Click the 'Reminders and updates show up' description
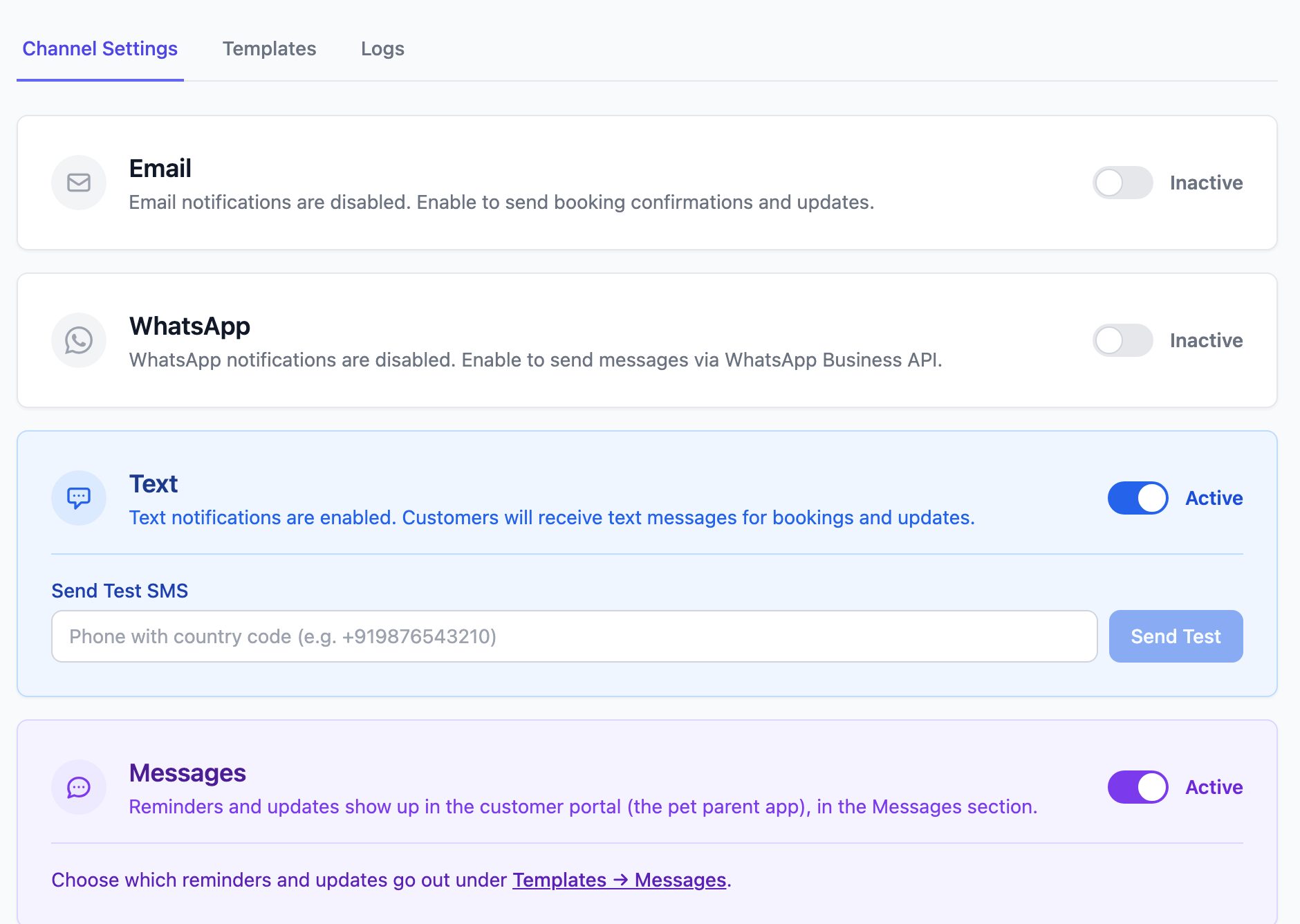The height and width of the screenshot is (924, 1300). point(583,806)
